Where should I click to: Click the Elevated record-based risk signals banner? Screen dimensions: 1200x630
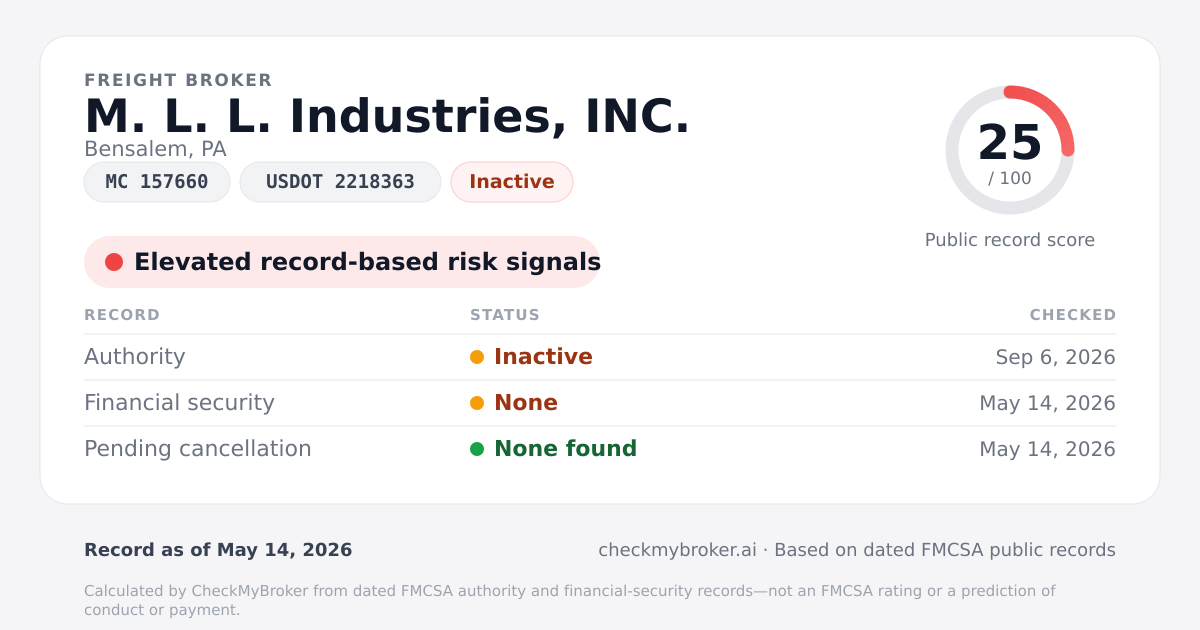click(342, 262)
